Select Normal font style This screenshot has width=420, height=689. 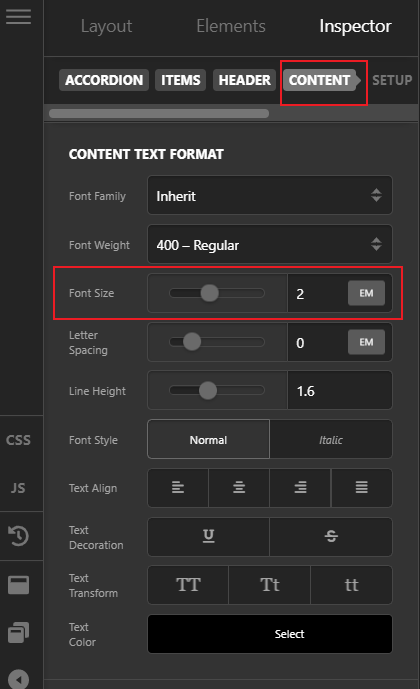tap(209, 439)
